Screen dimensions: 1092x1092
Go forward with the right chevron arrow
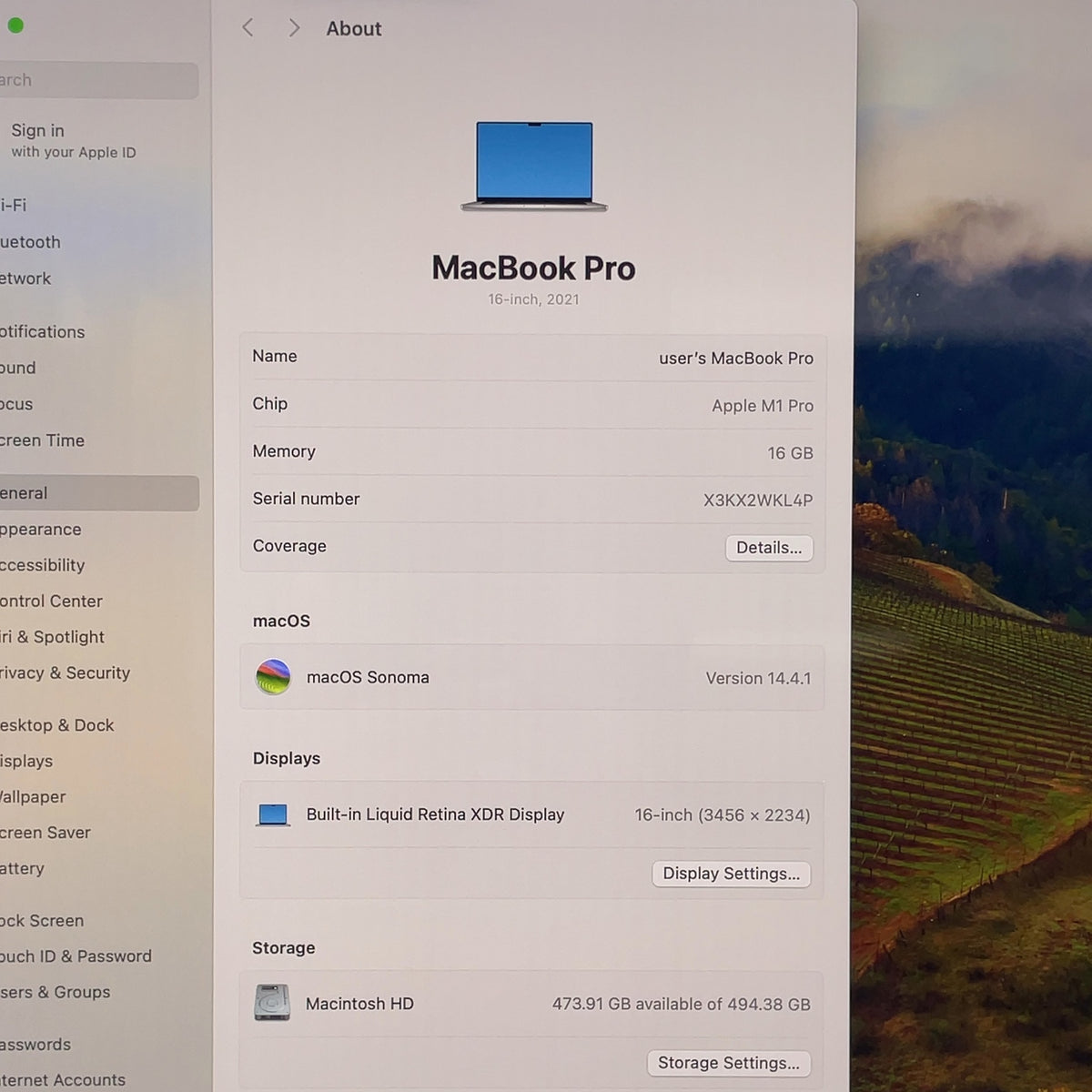coord(294,28)
